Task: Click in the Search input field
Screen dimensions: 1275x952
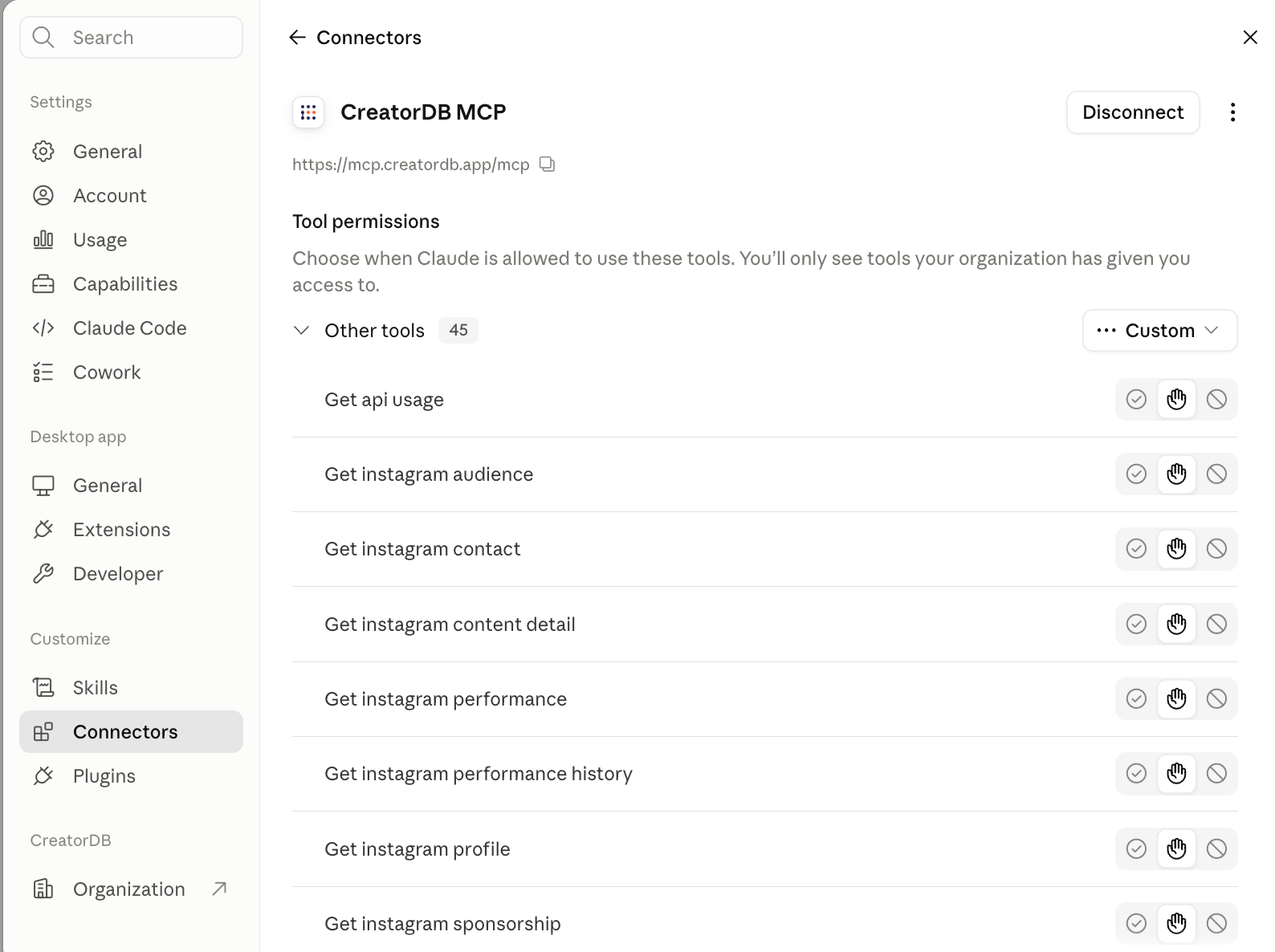Action: [x=131, y=37]
